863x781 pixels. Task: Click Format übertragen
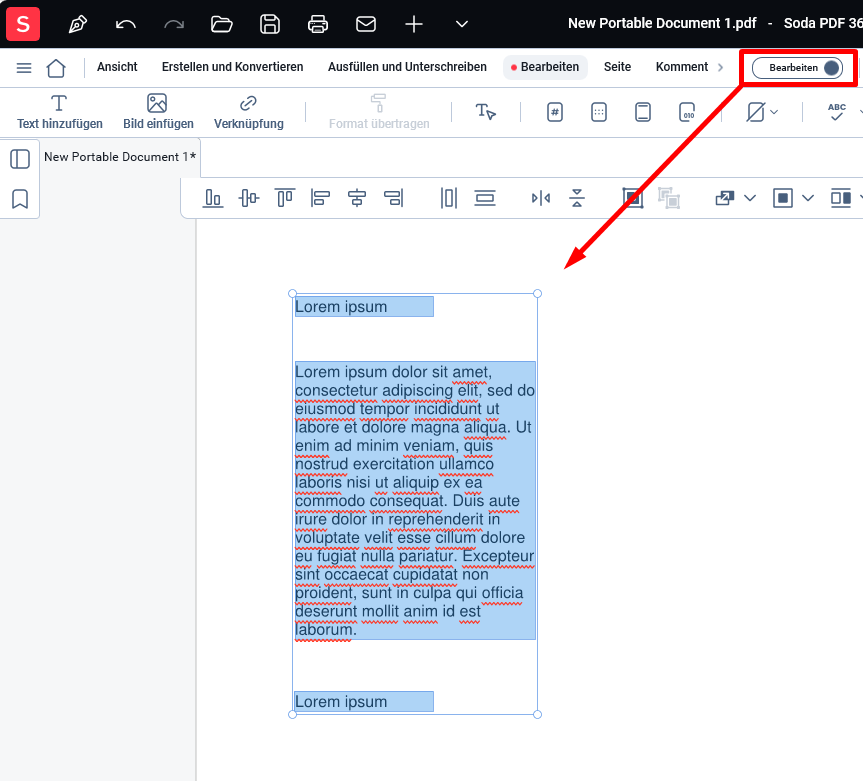[379, 112]
